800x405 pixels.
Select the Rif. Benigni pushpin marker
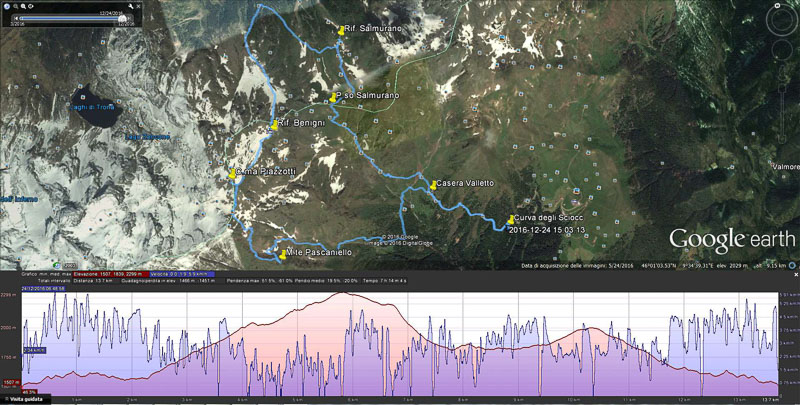click(274, 125)
